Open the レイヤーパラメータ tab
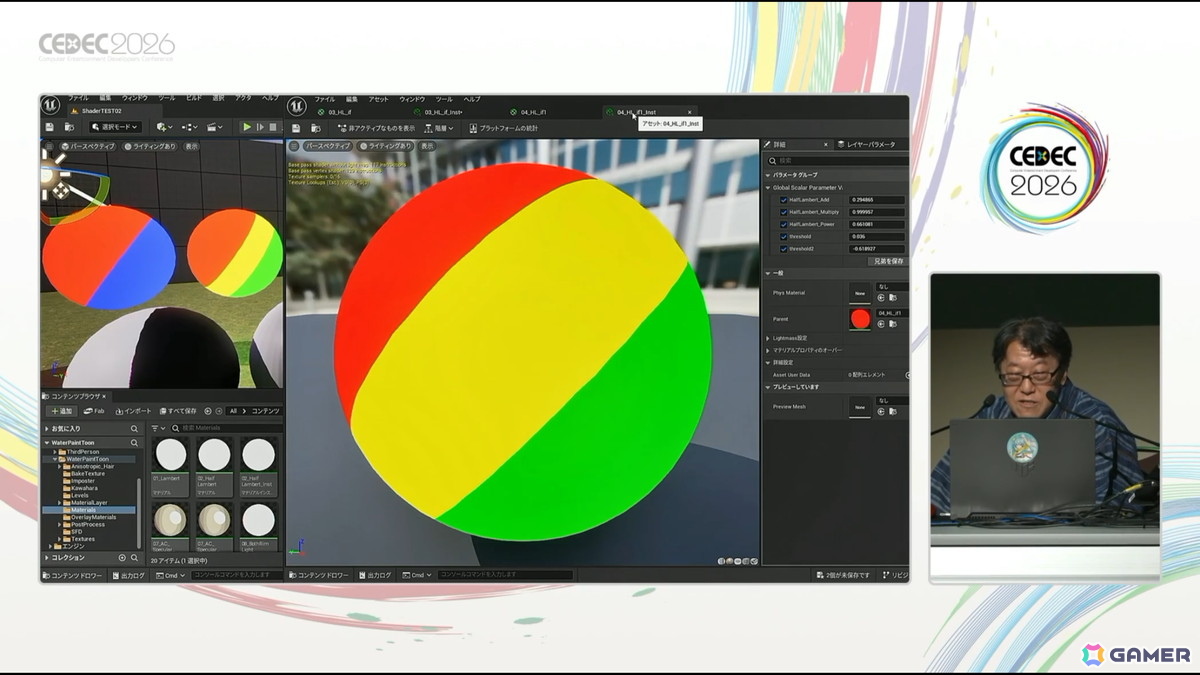 (872, 145)
